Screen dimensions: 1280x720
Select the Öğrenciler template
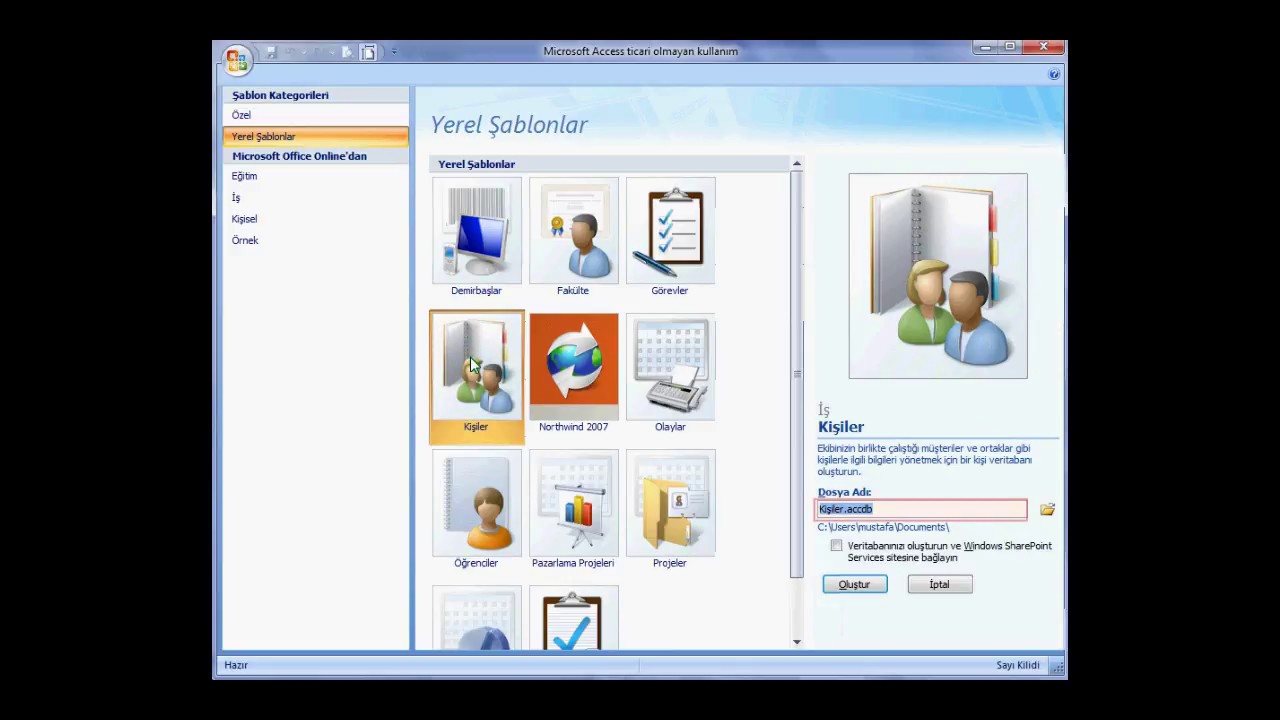pos(476,510)
